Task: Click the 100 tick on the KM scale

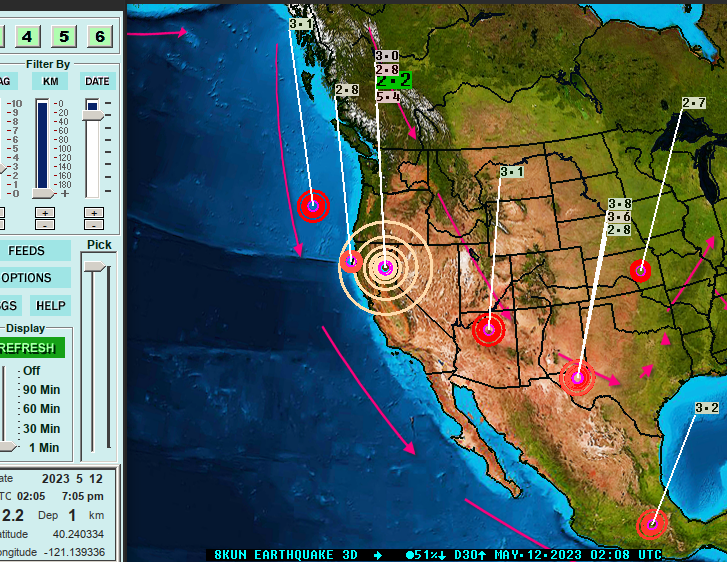Action: [x=64, y=149]
